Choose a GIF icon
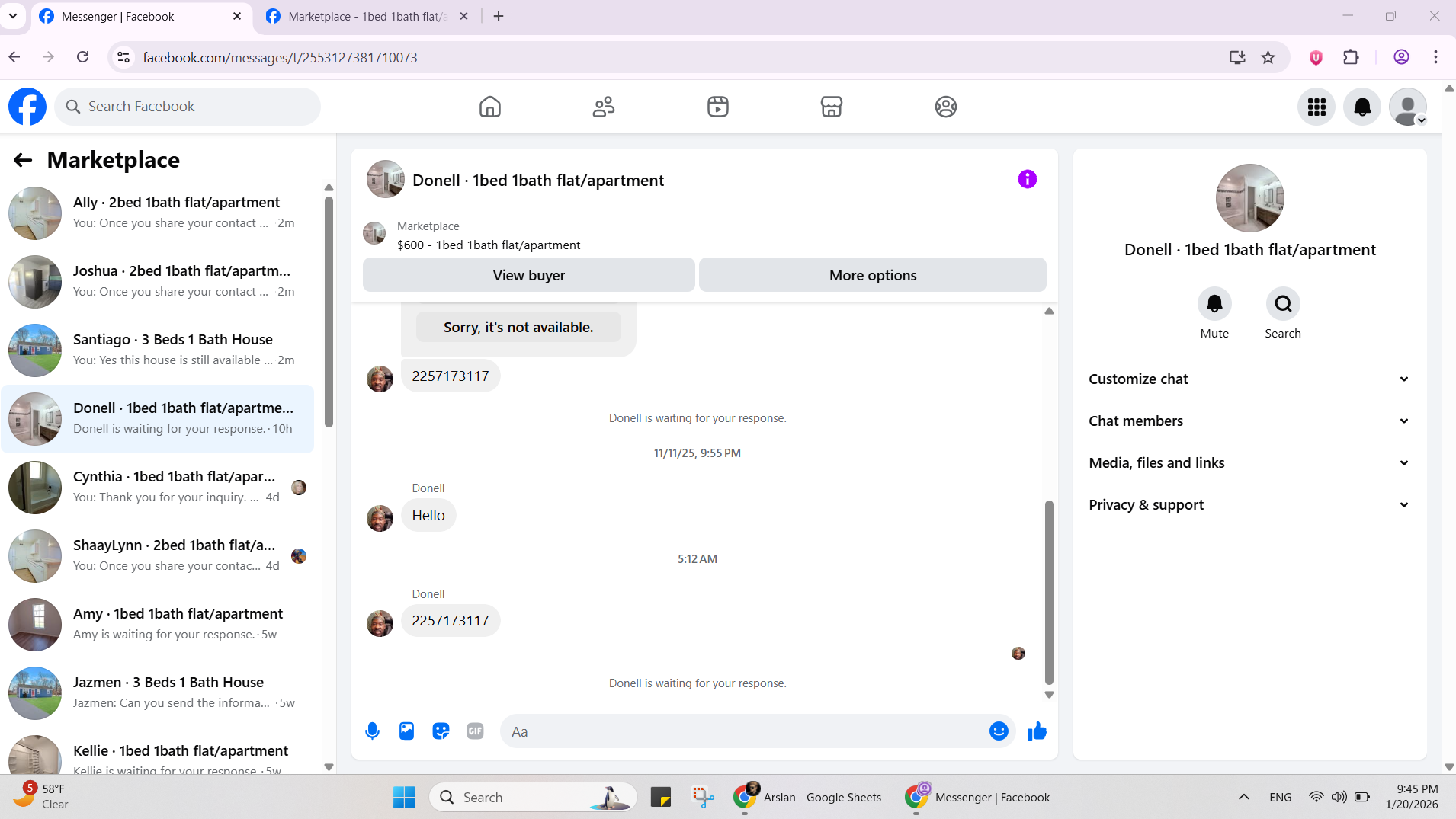 pos(476,731)
